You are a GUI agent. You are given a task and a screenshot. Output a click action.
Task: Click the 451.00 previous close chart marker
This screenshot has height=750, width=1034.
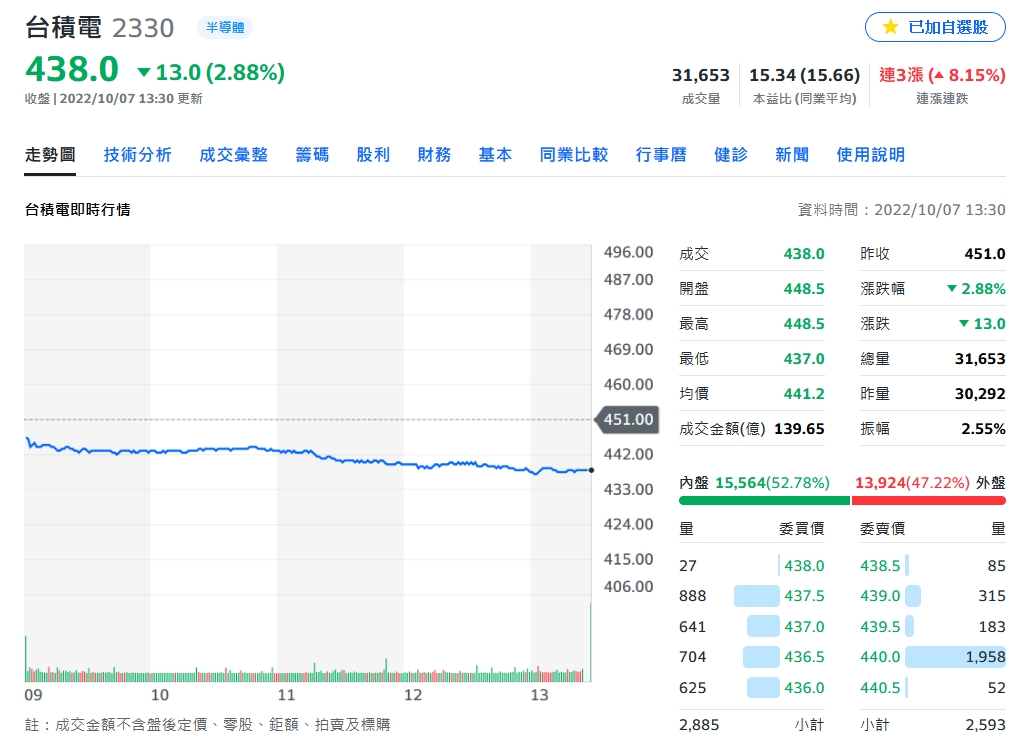click(627, 420)
